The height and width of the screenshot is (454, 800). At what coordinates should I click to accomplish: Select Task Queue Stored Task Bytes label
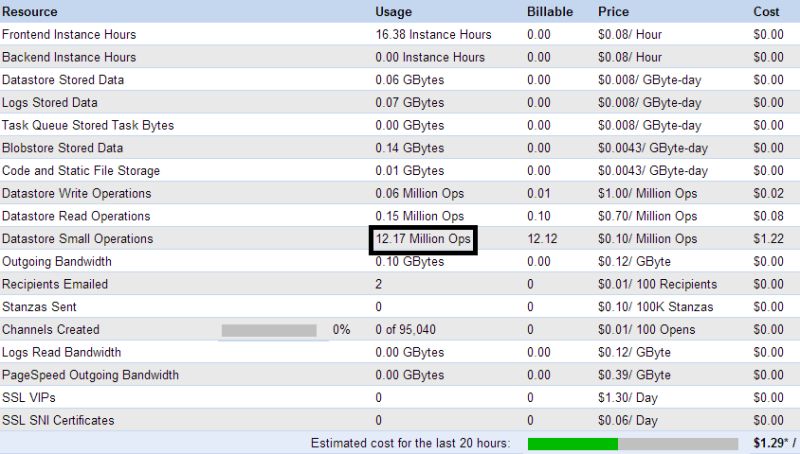88,125
